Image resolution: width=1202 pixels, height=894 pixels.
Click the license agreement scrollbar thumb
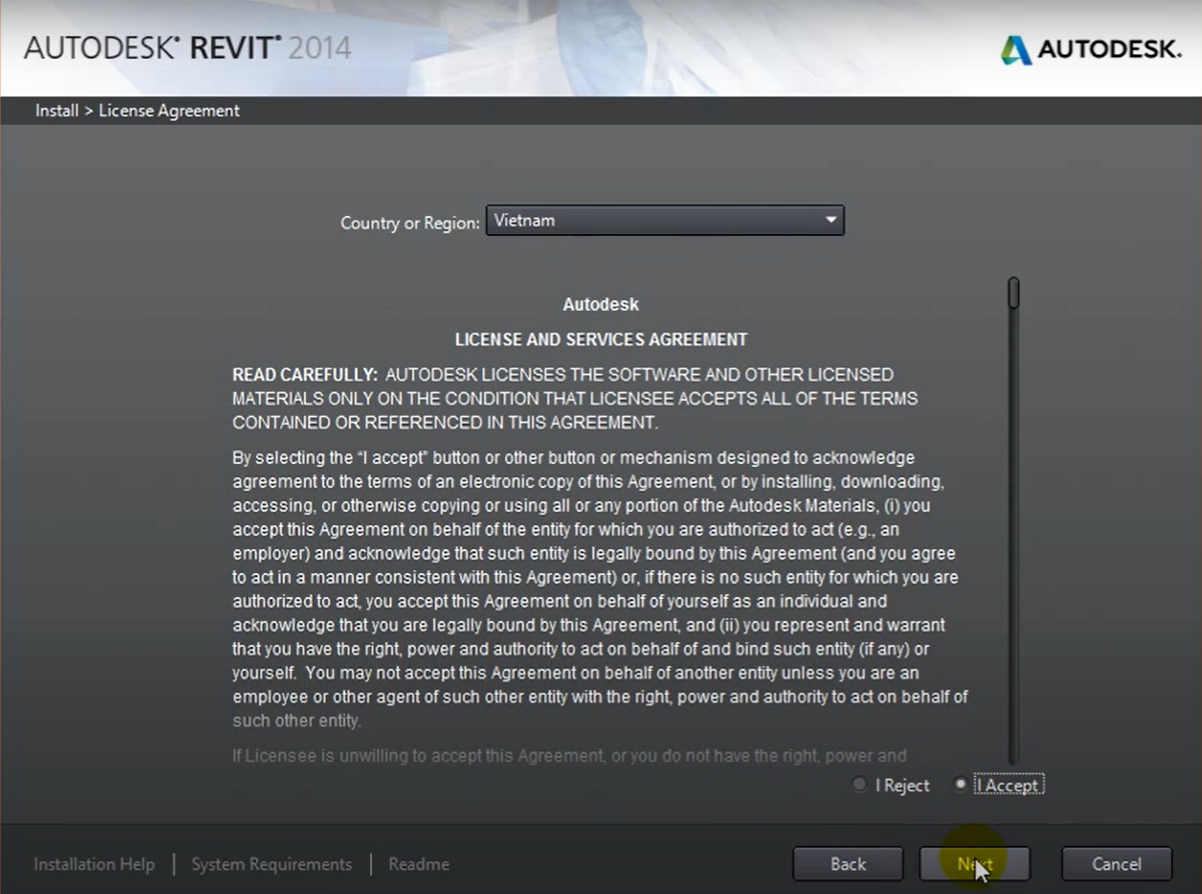[1013, 293]
